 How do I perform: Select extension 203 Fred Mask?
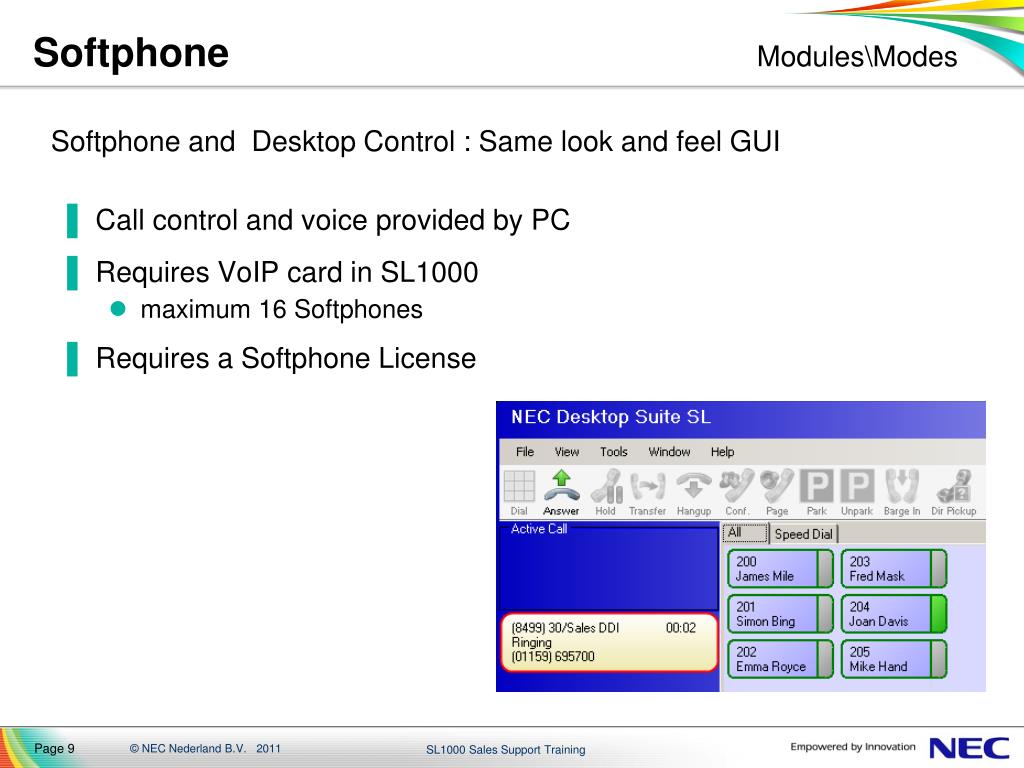point(894,569)
